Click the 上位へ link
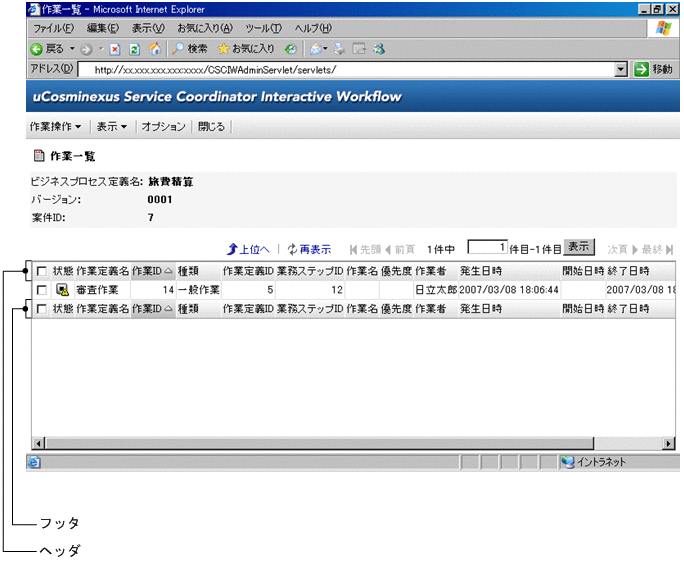The image size is (684, 563). [248, 249]
